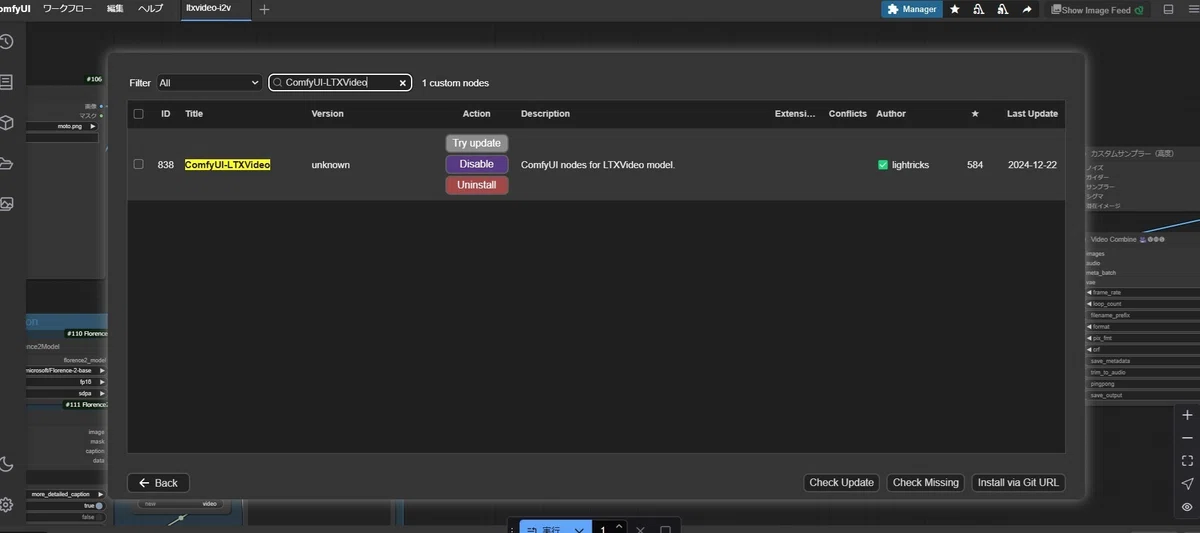This screenshot has height=533, width=1200.
Task: Adjust the frame_rate field in Video Combine
Action: click(1142, 292)
